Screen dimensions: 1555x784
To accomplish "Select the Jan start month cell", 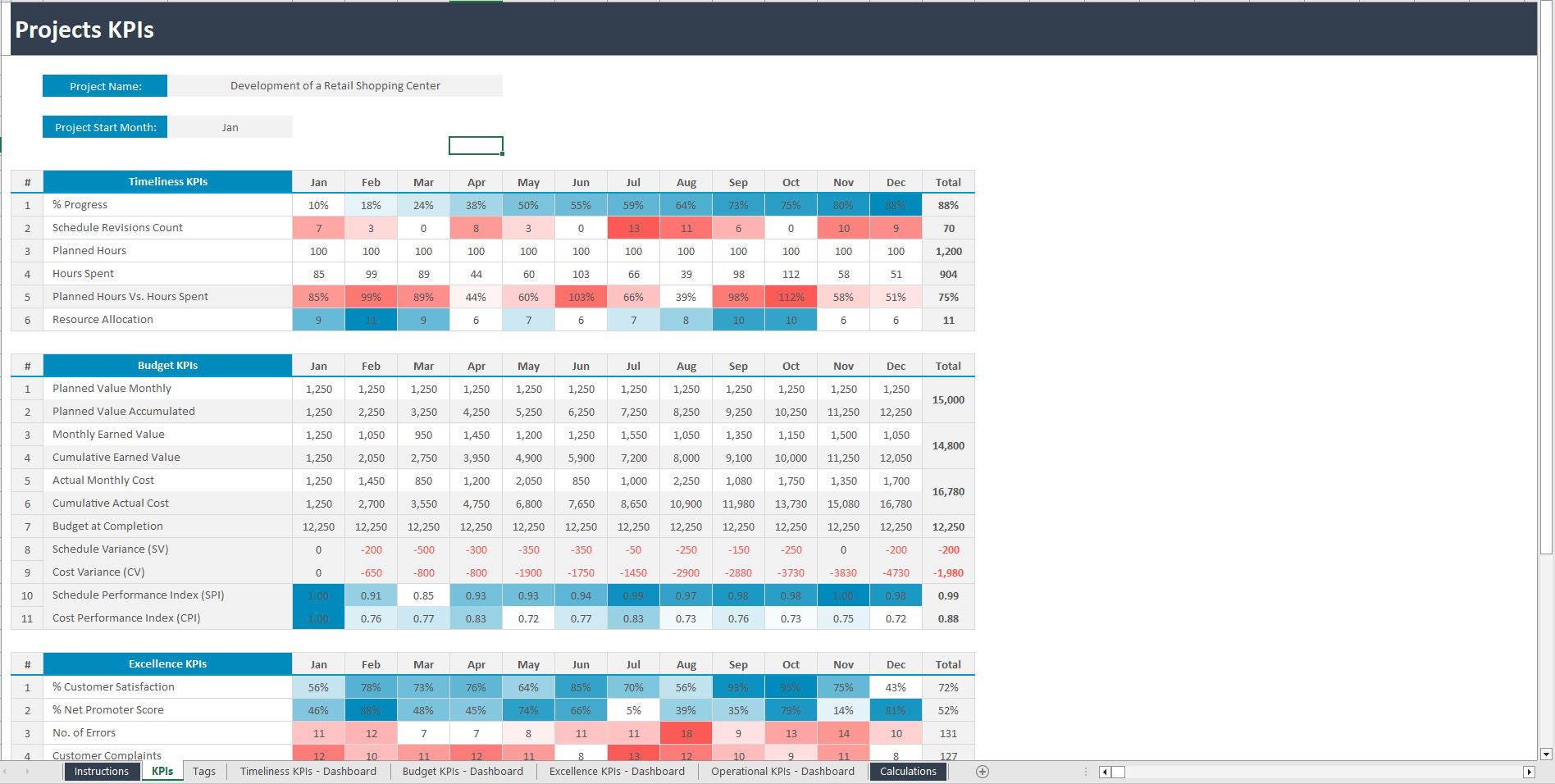I will (230, 126).
